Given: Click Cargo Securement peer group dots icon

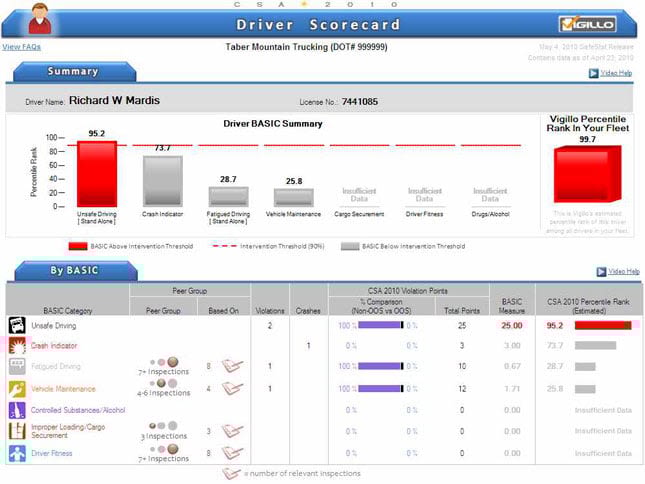Looking at the screenshot, I should pyautogui.click(x=164, y=426).
